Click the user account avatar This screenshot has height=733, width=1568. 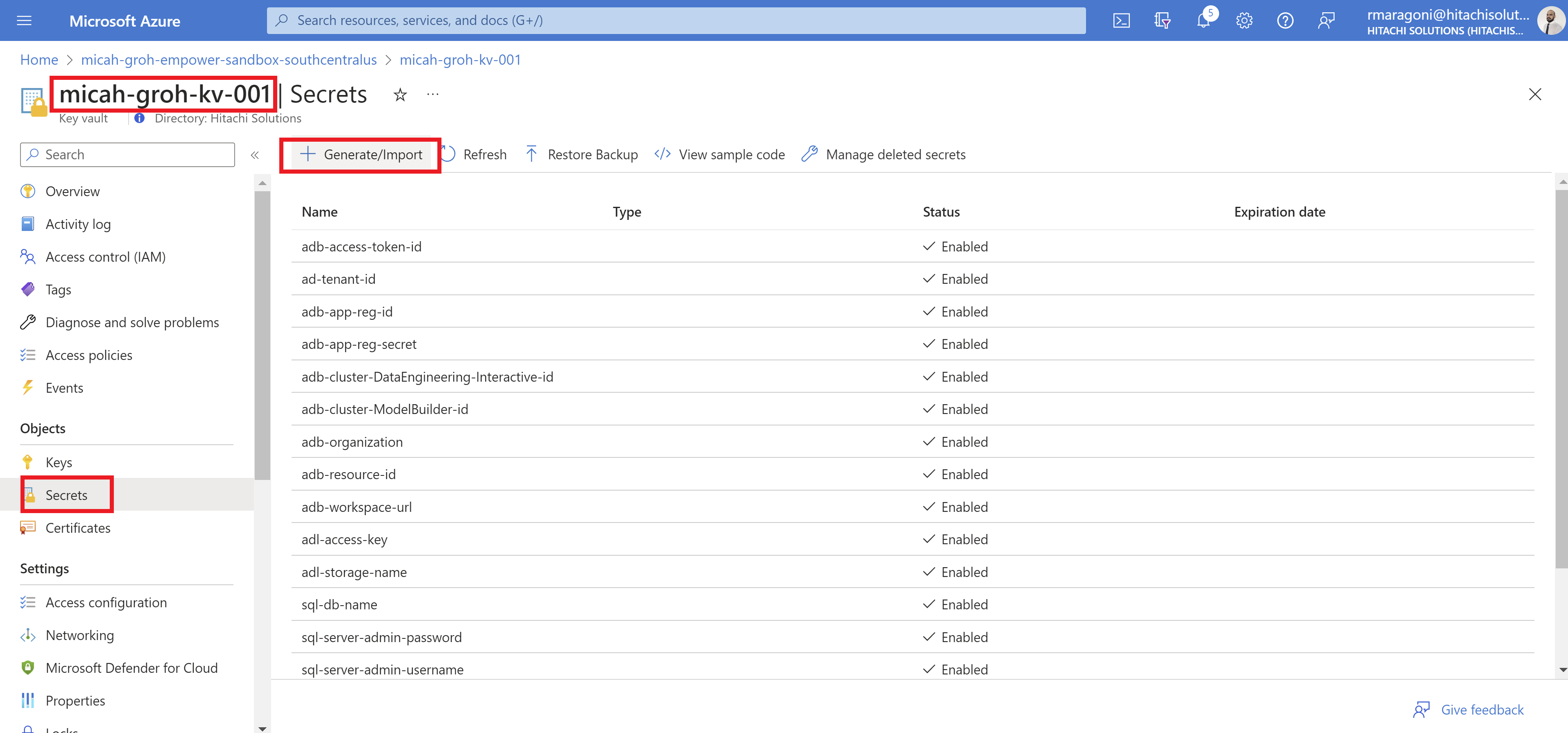tap(1550, 21)
